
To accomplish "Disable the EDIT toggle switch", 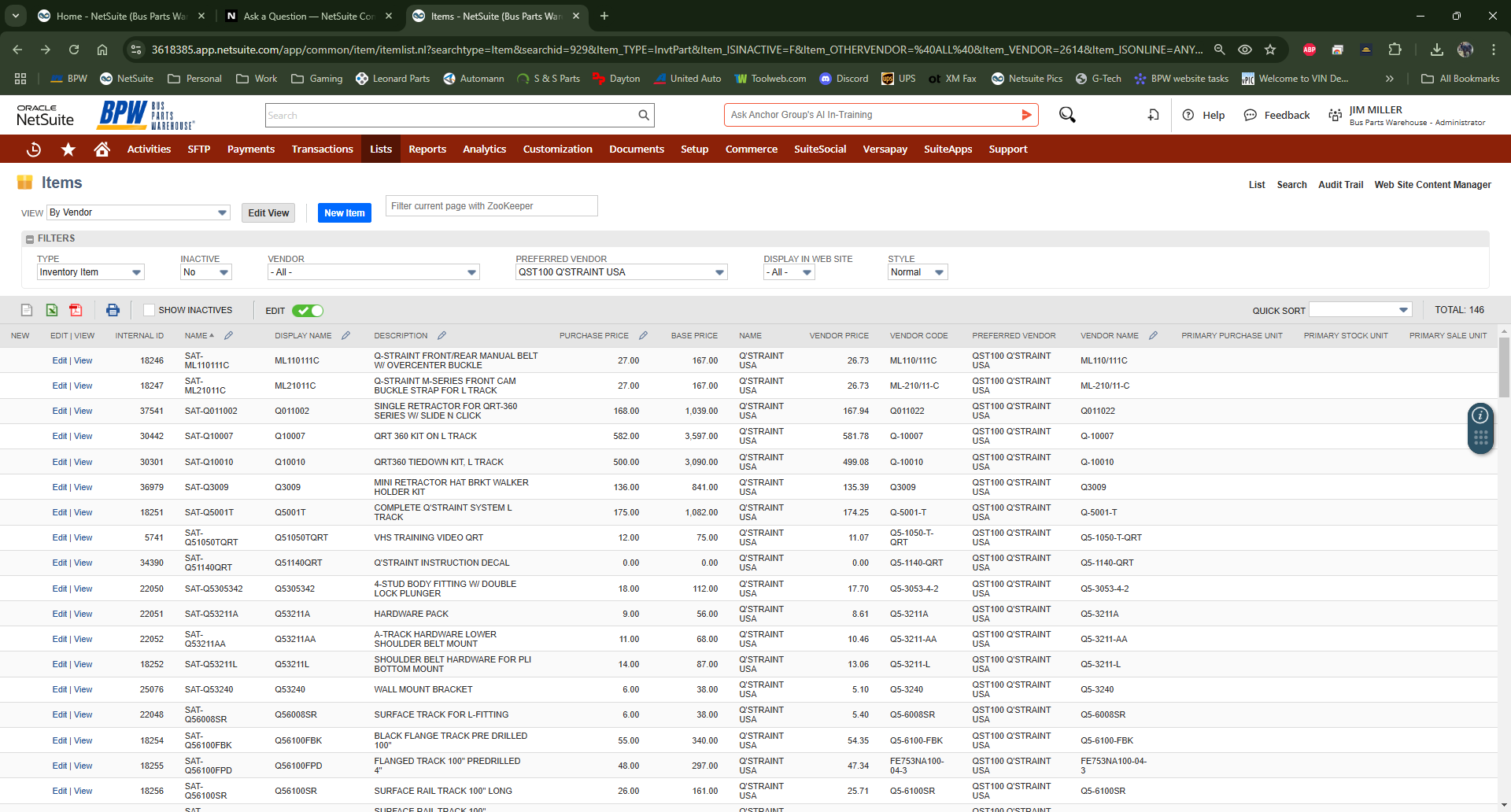I will coord(307,310).
